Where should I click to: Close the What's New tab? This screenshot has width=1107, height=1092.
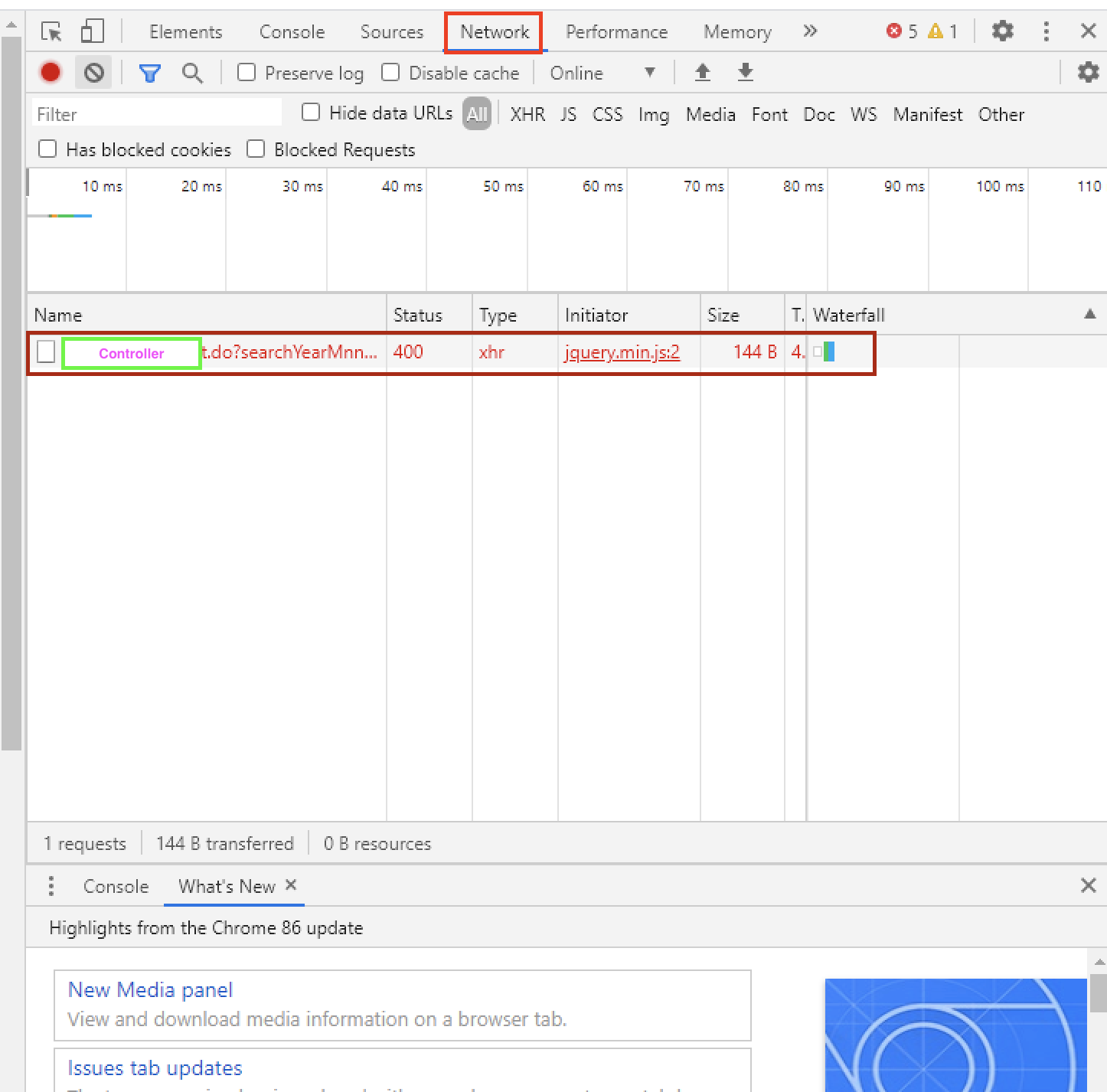(x=291, y=885)
